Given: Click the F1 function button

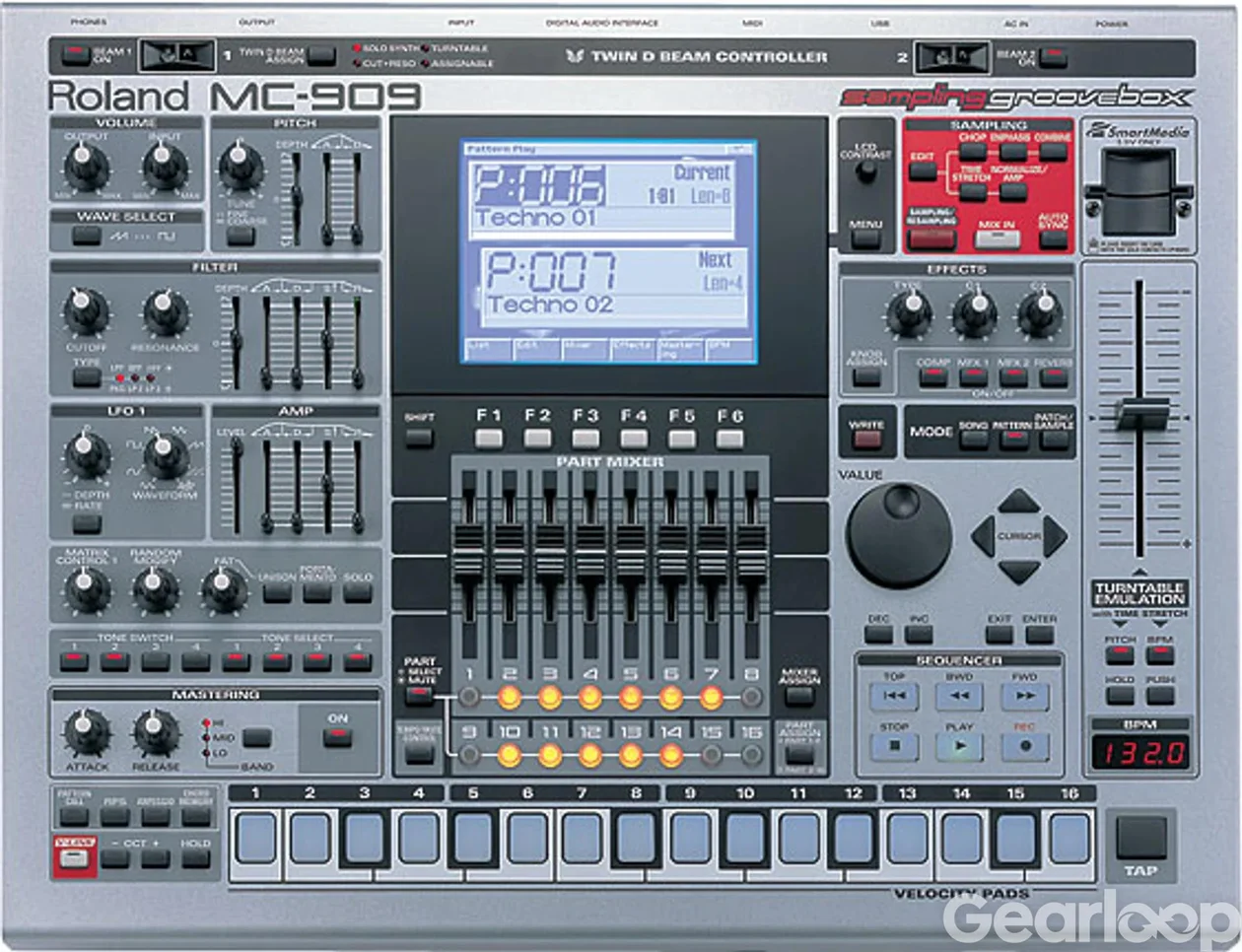Looking at the screenshot, I should [x=489, y=439].
